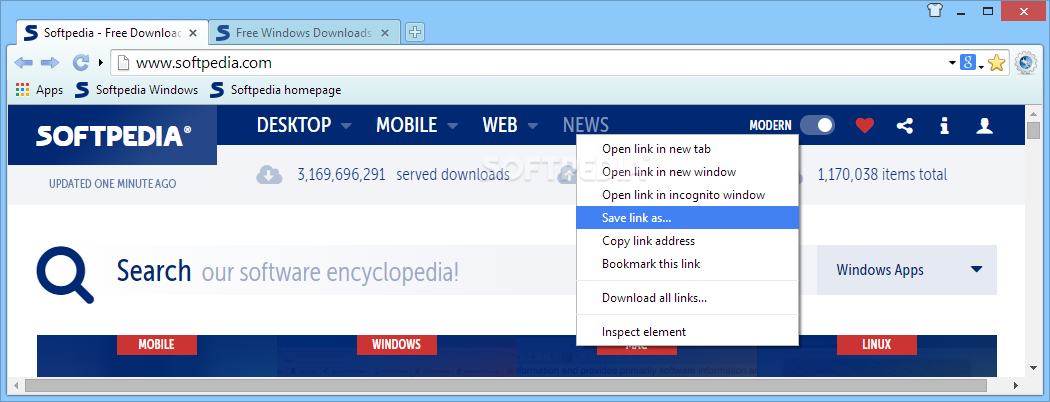Select Open link in new tab
The width and height of the screenshot is (1050, 402).
point(688,149)
